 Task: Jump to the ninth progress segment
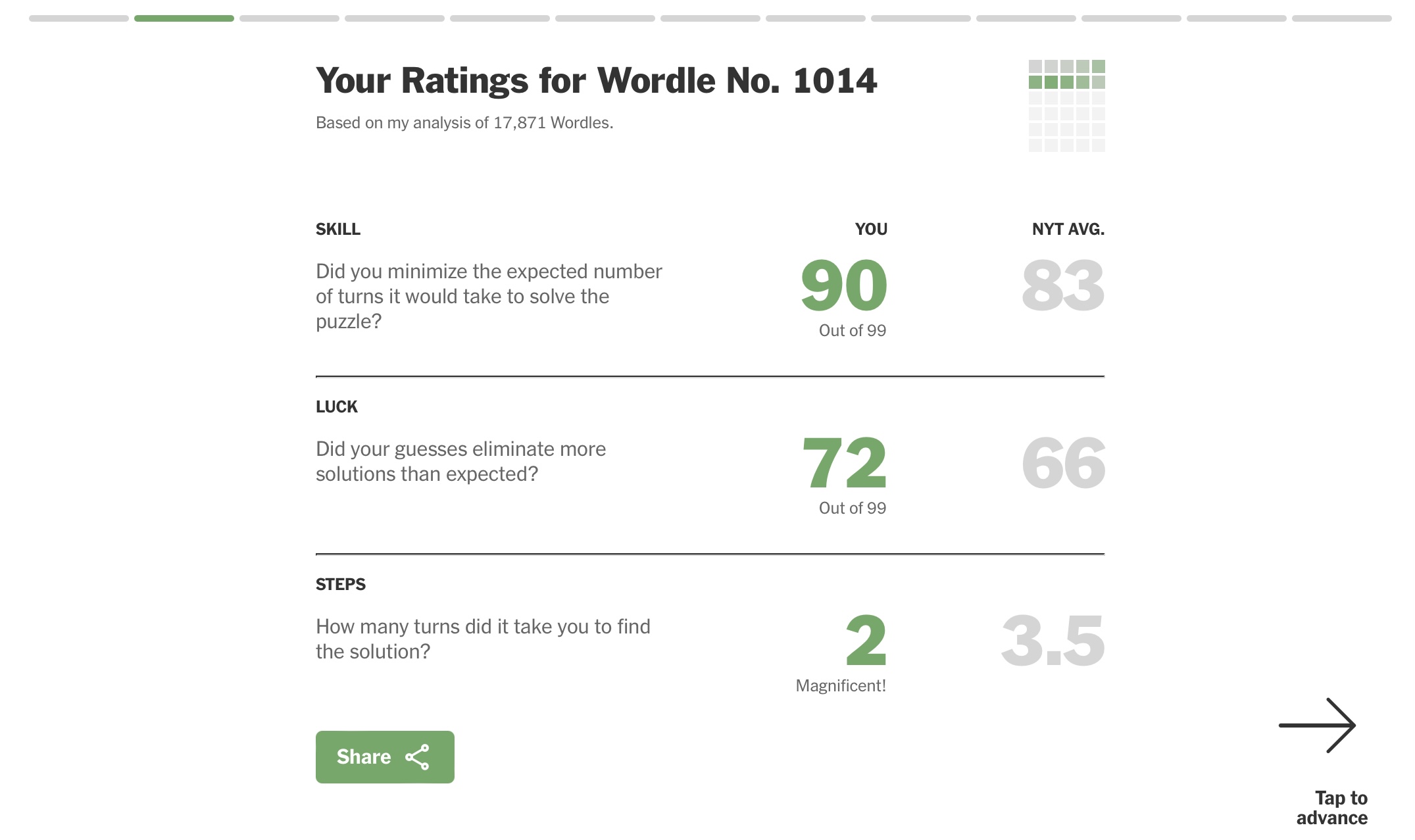click(x=921, y=18)
